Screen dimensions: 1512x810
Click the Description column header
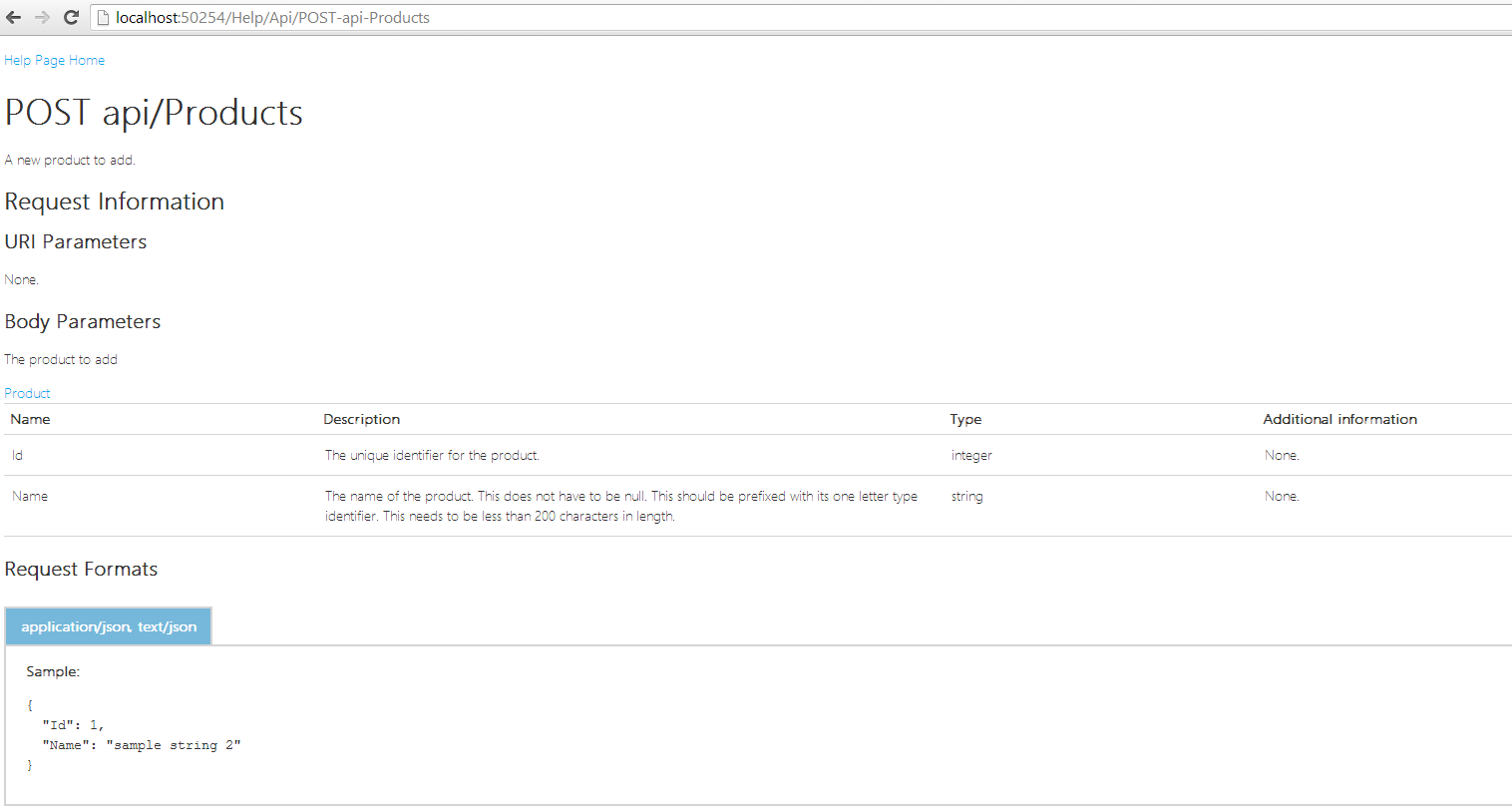361,419
